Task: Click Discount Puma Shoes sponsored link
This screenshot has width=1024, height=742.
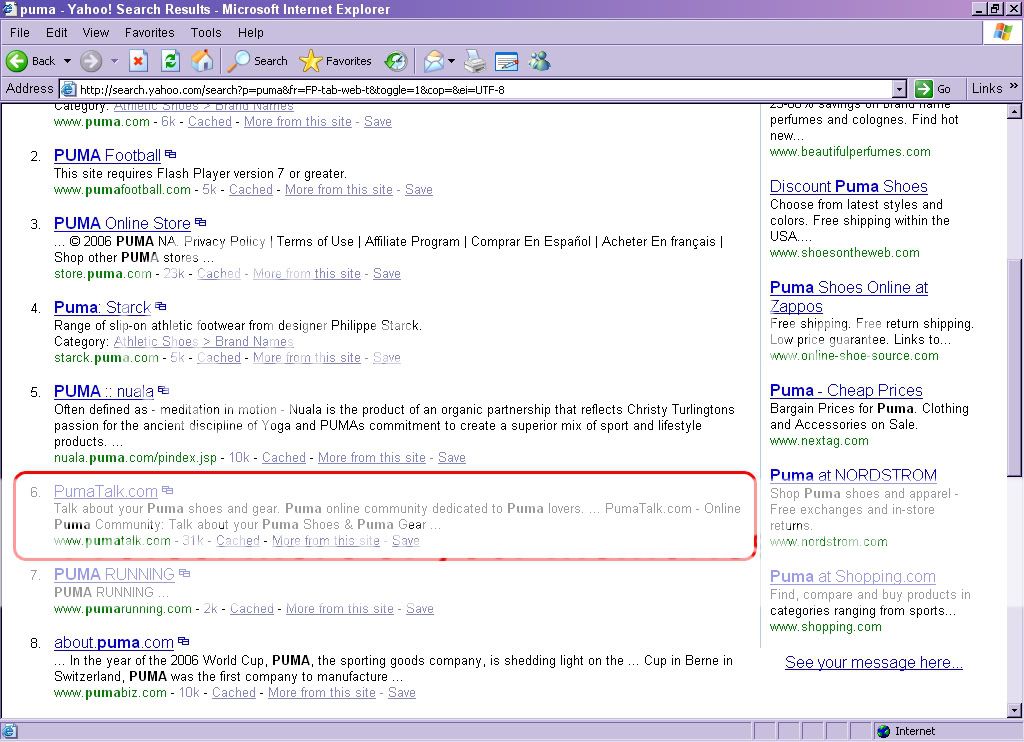Action: tap(848, 186)
